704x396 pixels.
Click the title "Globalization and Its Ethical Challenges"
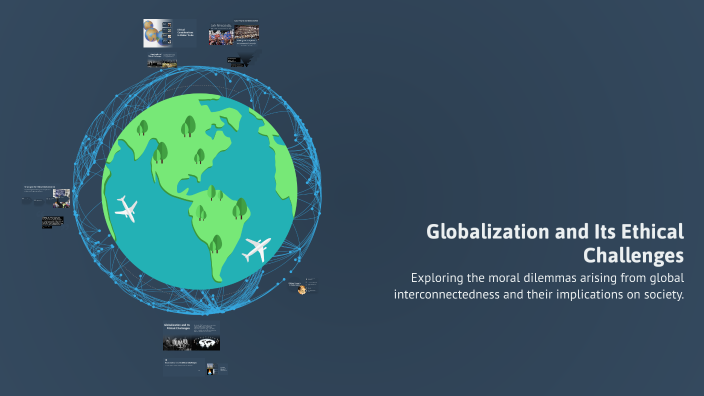click(x=555, y=243)
